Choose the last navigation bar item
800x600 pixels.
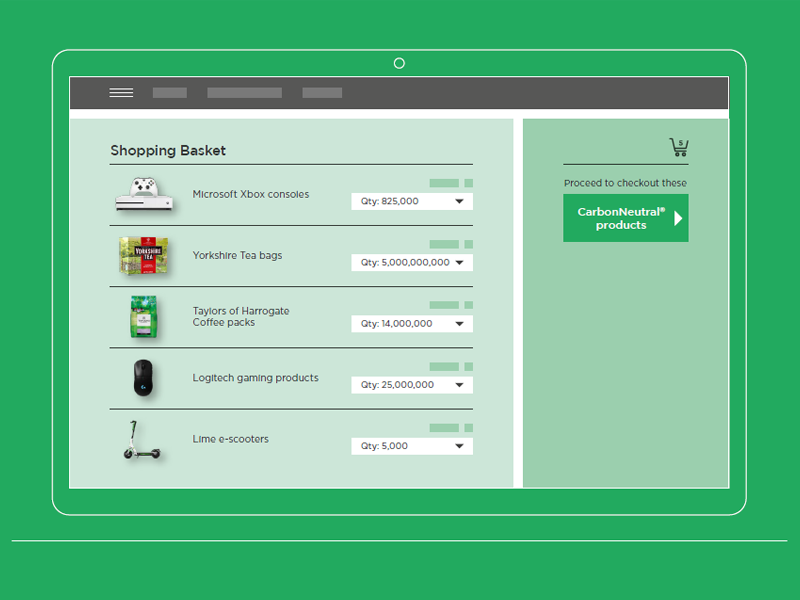[322, 93]
